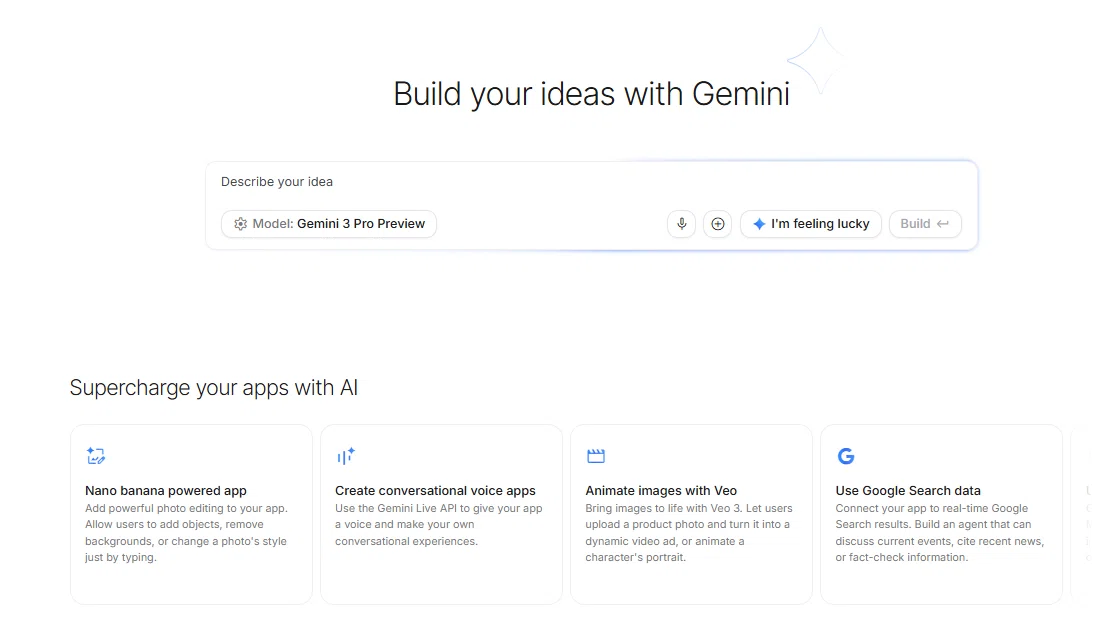Click the Nano banana photo edit icon

[95, 456]
